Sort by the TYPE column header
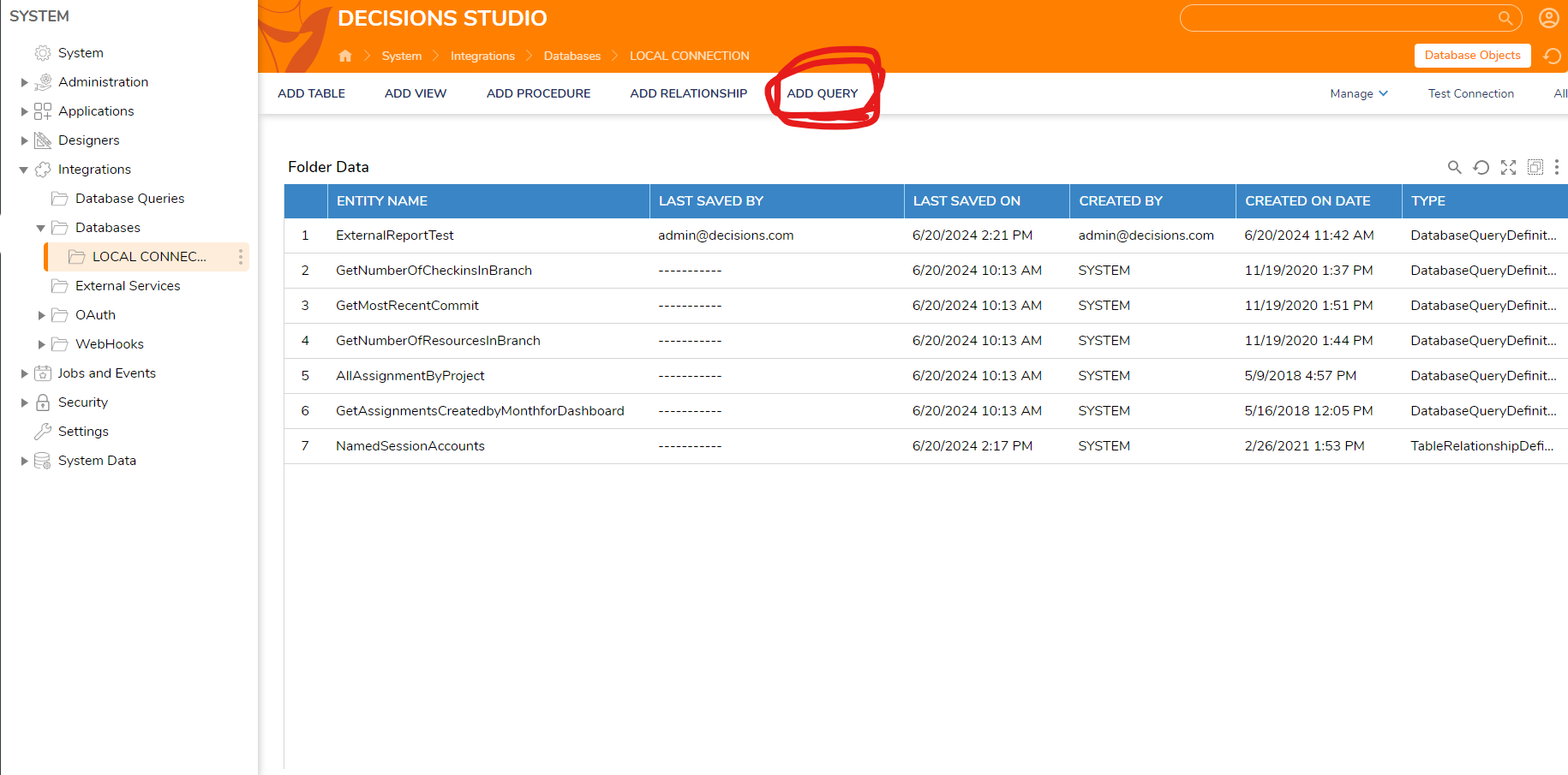 [x=1485, y=201]
